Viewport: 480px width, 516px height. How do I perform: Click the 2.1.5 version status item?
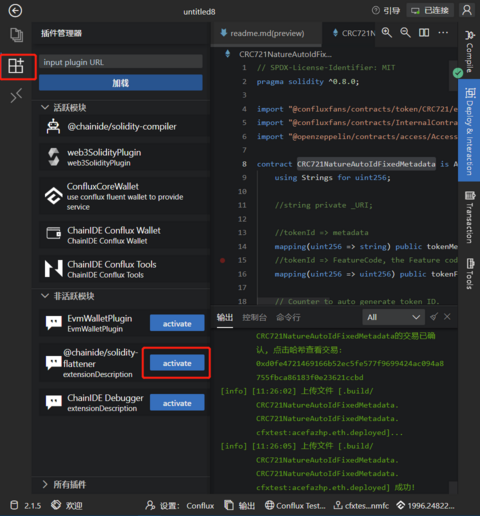(26, 506)
